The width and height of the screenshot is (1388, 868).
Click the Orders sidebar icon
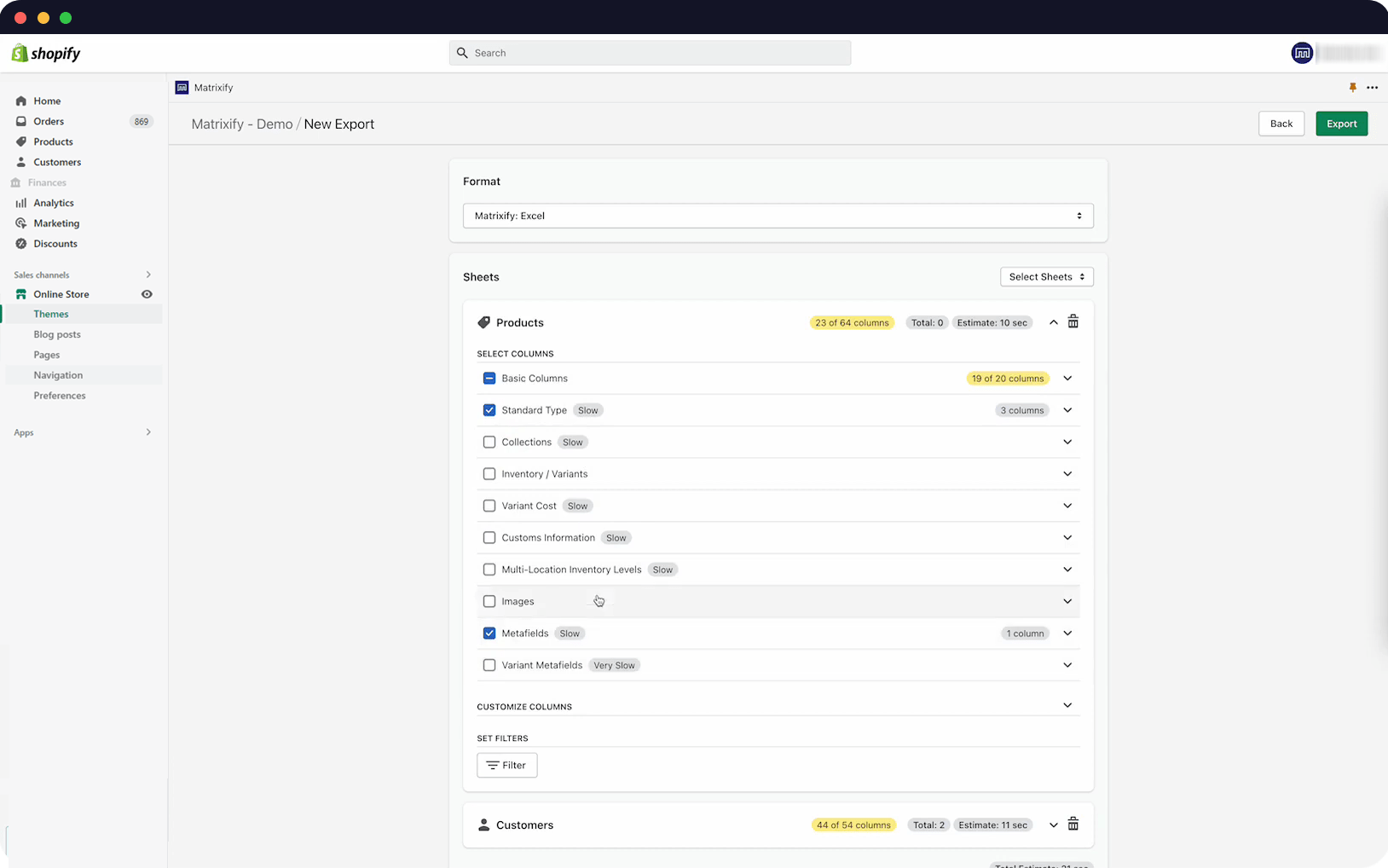(21, 121)
